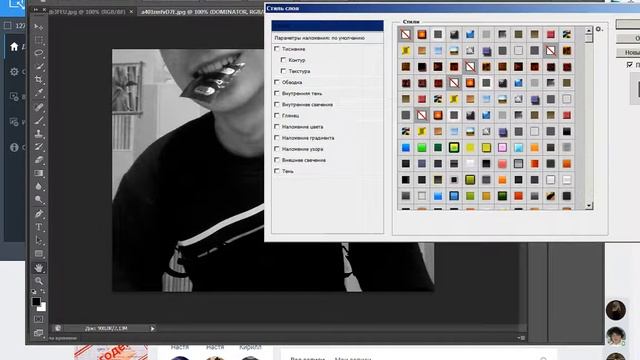Select the Brush tool
This screenshot has width=640, height=360.
tap(39, 120)
